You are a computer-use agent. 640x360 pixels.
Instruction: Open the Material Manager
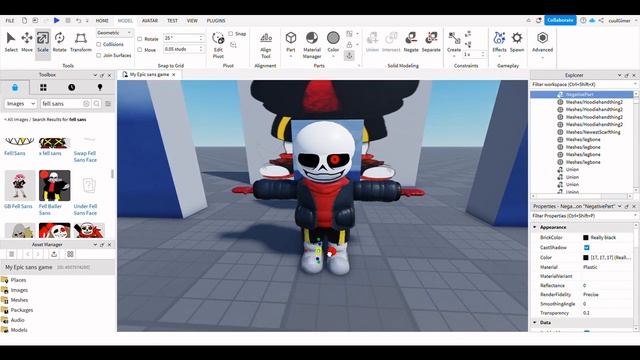312,45
